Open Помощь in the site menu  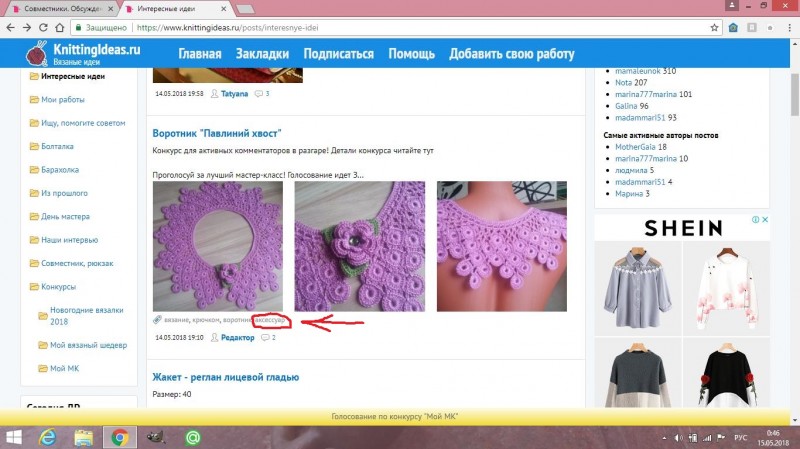click(x=411, y=54)
